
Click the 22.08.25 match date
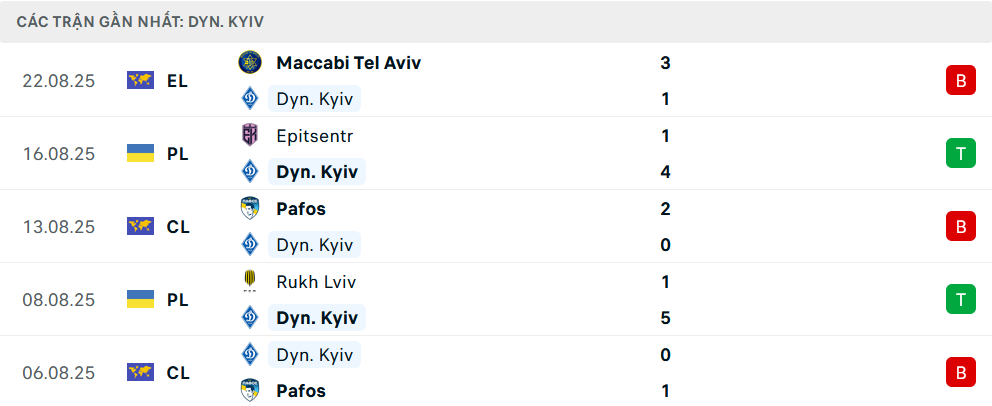[x=59, y=81]
